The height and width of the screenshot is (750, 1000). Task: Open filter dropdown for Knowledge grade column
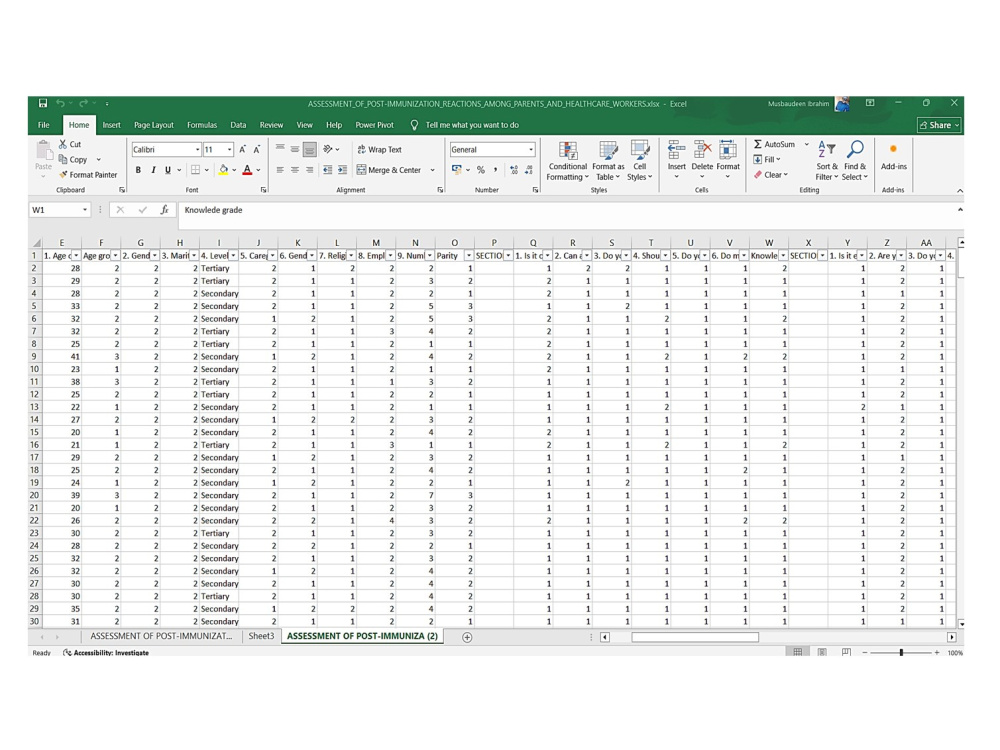[783, 256]
